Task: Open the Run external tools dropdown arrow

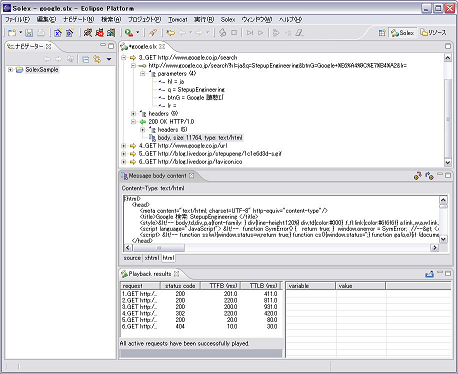Action: point(137,33)
